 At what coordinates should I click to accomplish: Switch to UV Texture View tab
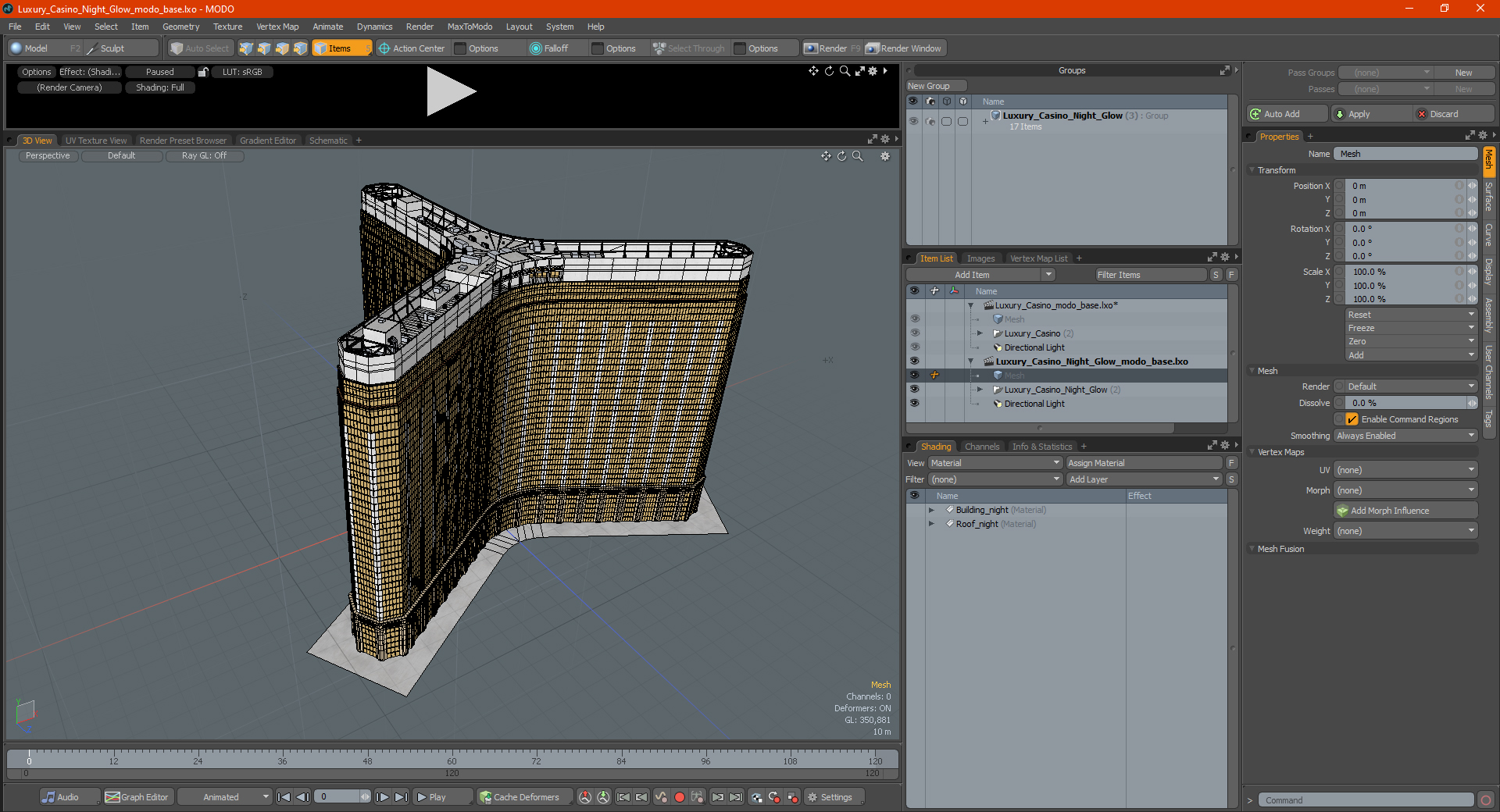[x=96, y=141]
